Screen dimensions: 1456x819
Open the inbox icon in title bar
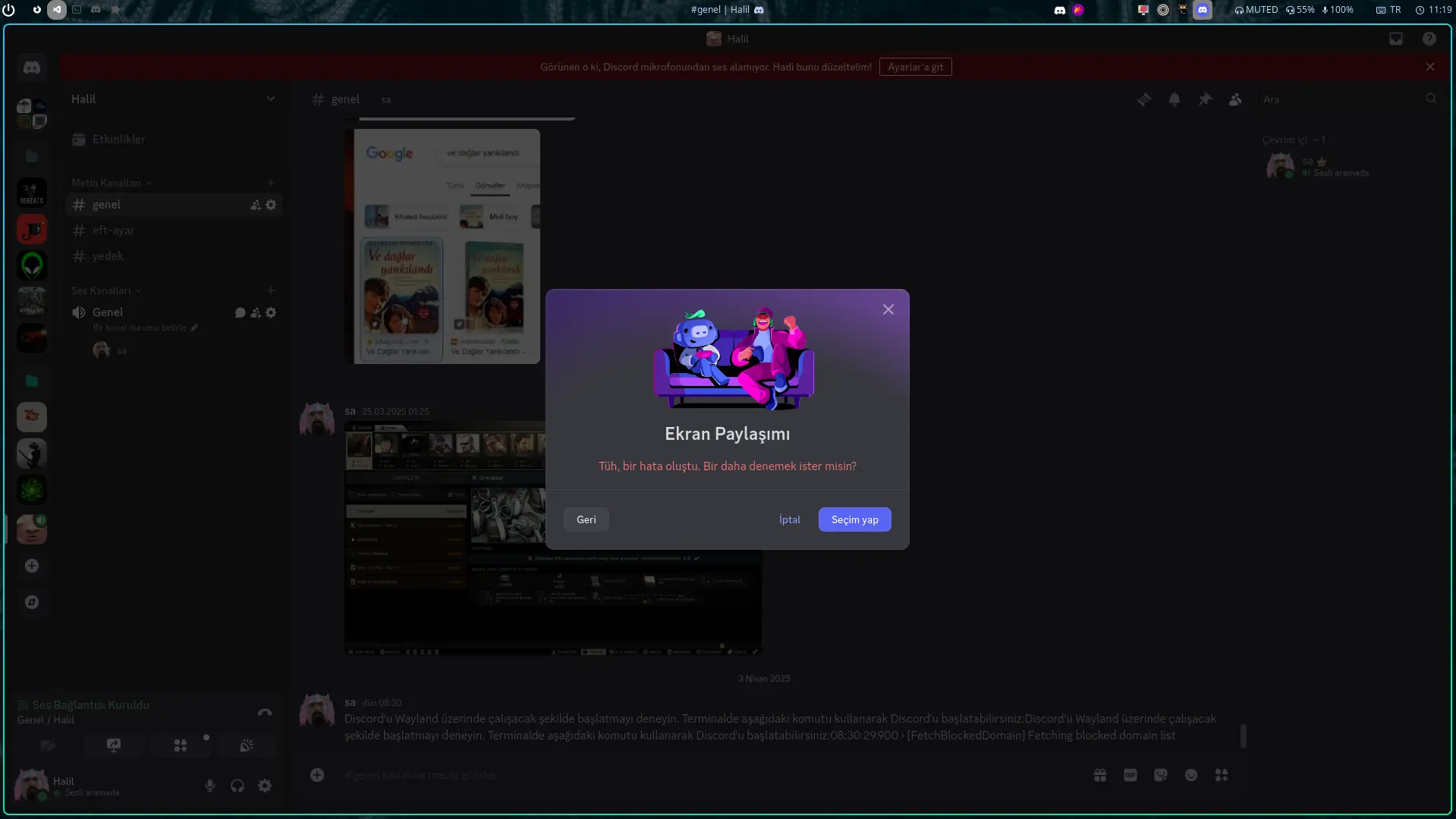(1396, 39)
